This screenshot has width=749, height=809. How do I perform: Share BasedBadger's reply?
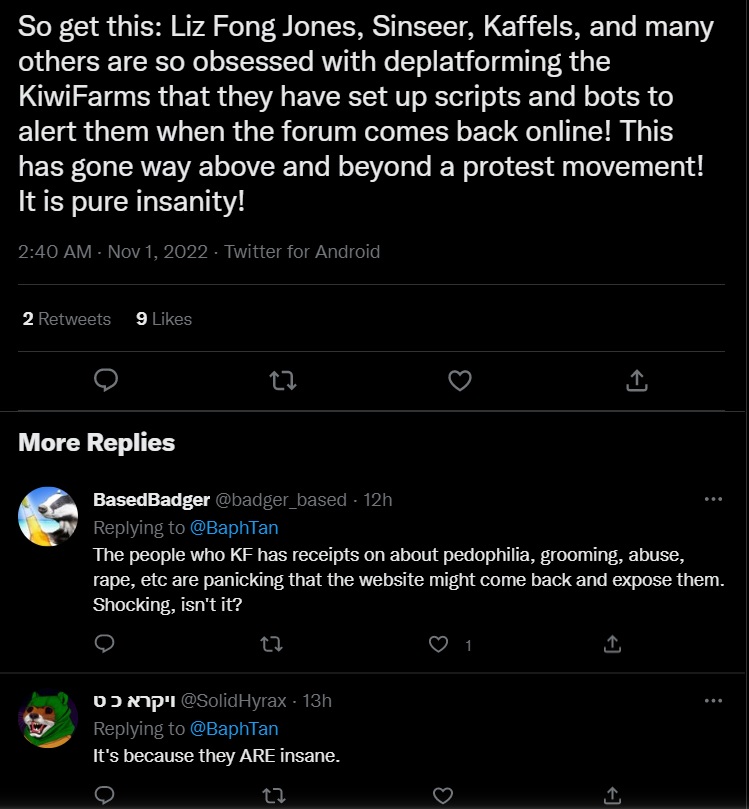(x=612, y=643)
